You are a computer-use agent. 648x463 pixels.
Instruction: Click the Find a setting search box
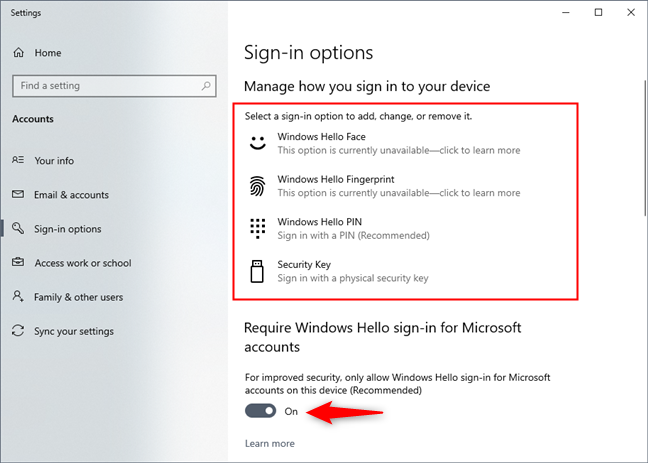(x=114, y=86)
